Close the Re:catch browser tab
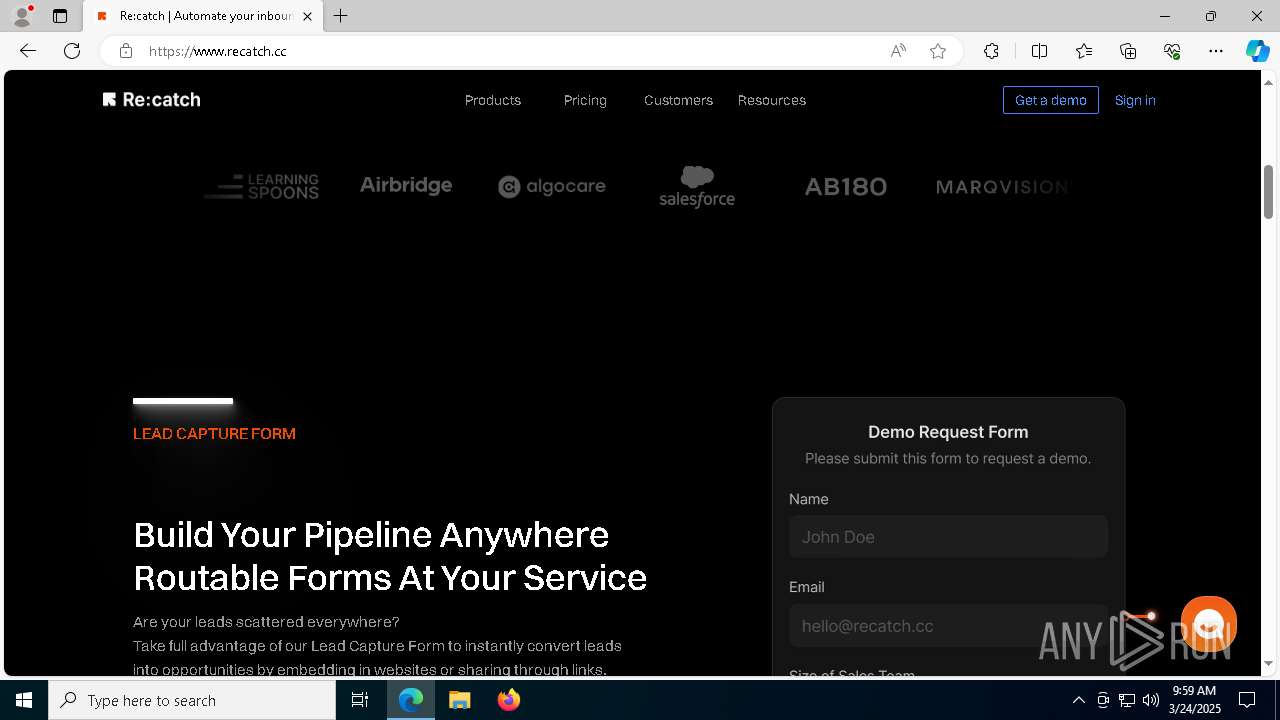 (307, 16)
